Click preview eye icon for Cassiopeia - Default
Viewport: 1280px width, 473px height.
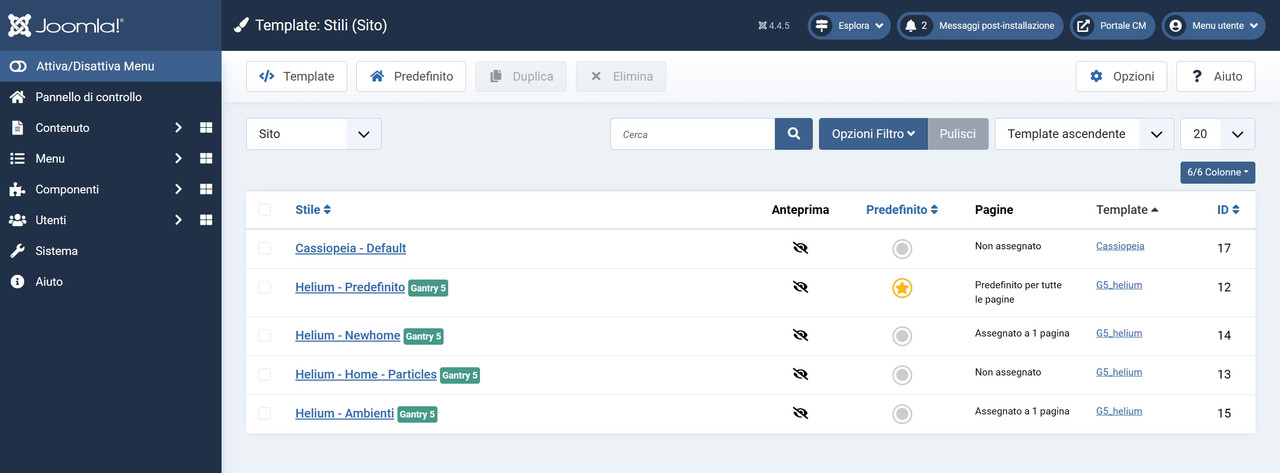[800, 248]
